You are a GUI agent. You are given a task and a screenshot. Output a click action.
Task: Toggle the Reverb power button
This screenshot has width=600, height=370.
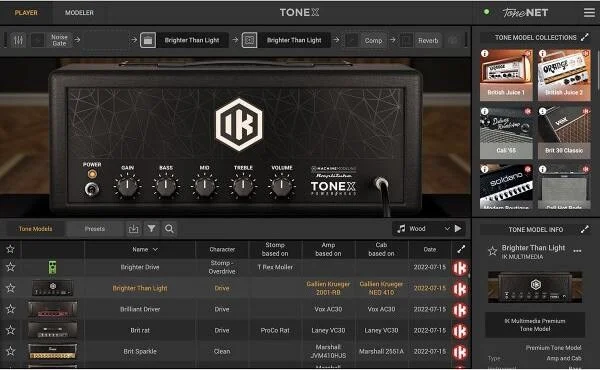coord(407,40)
